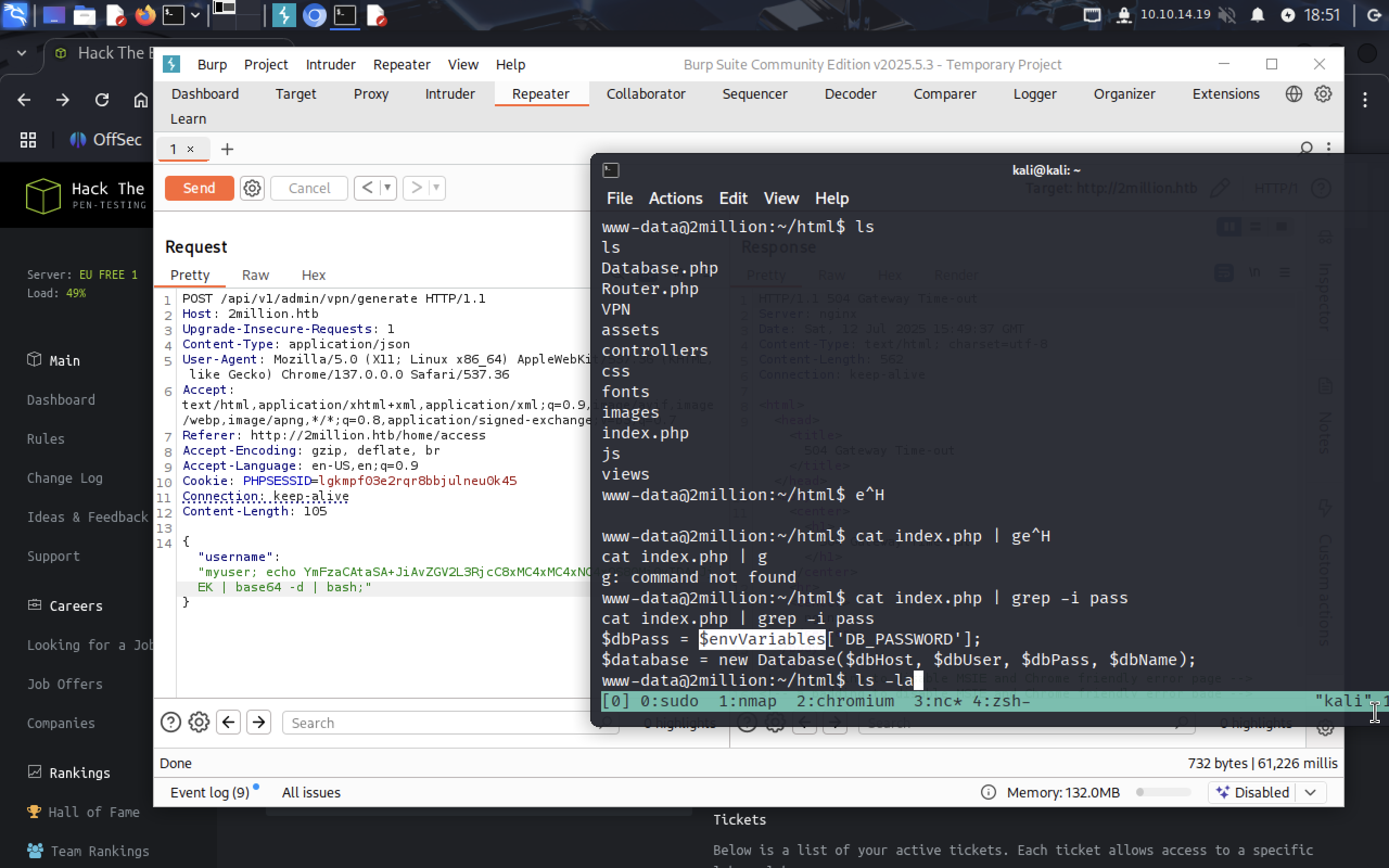Jump to next search match arrow
1389x868 pixels.
(259, 722)
